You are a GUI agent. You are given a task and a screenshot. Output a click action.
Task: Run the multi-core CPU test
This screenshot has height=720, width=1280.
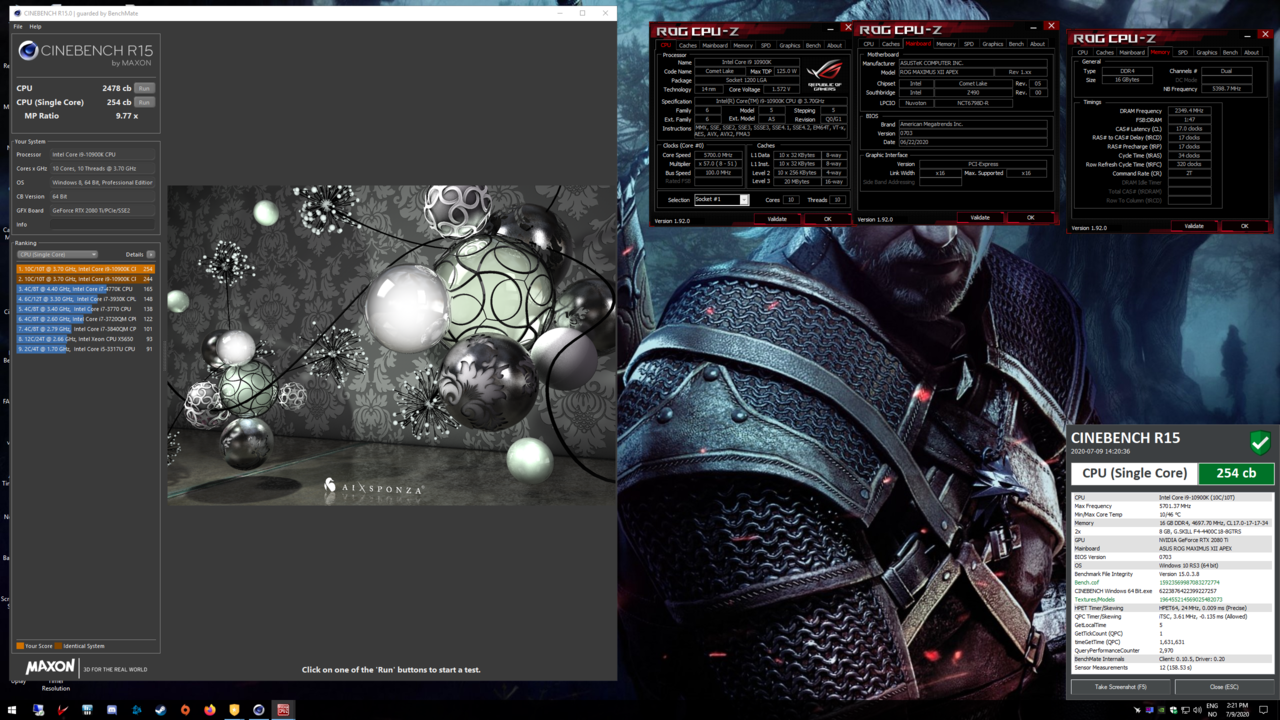(x=144, y=88)
